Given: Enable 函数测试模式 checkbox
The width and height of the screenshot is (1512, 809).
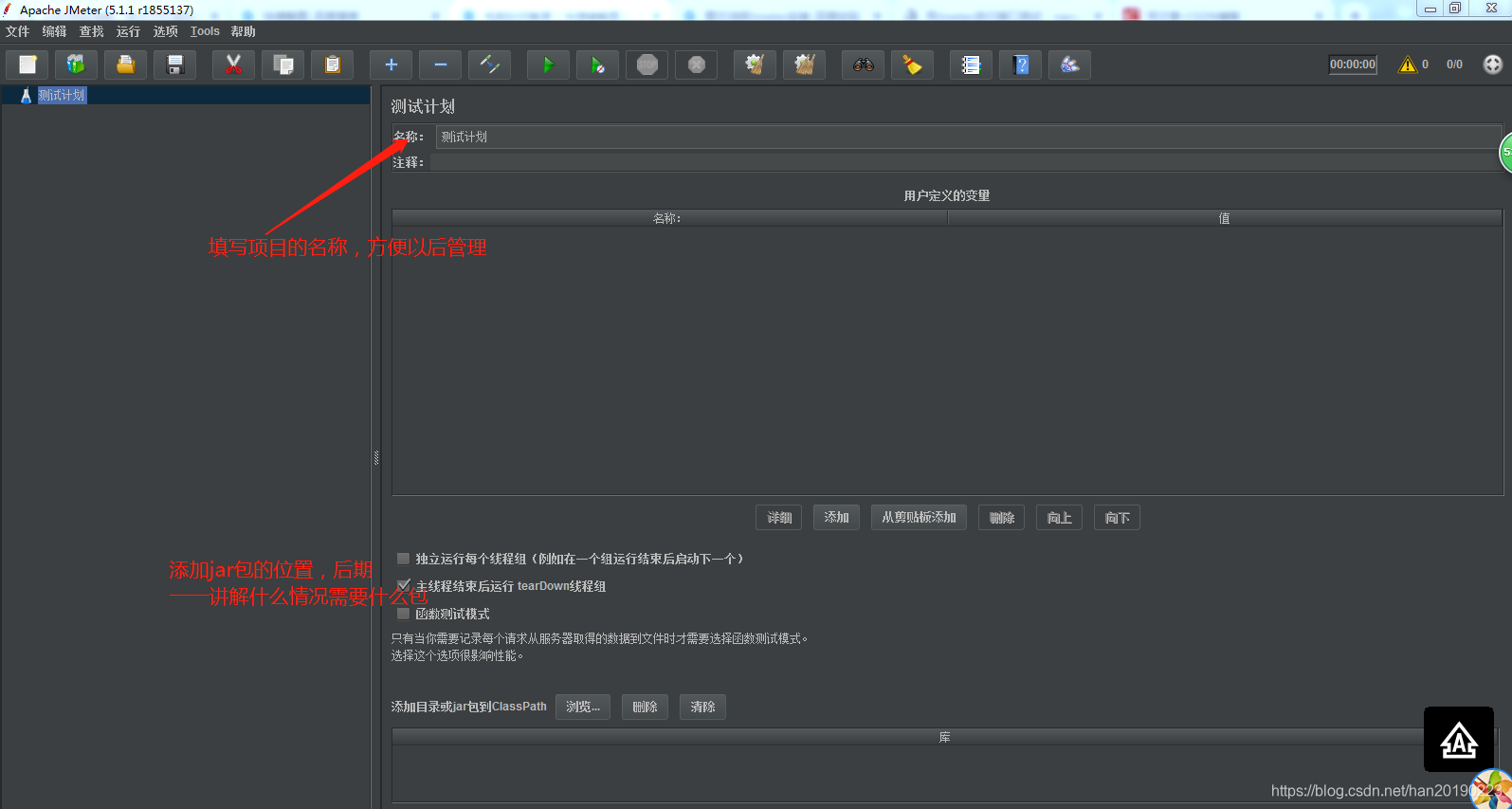Looking at the screenshot, I should click(x=403, y=614).
